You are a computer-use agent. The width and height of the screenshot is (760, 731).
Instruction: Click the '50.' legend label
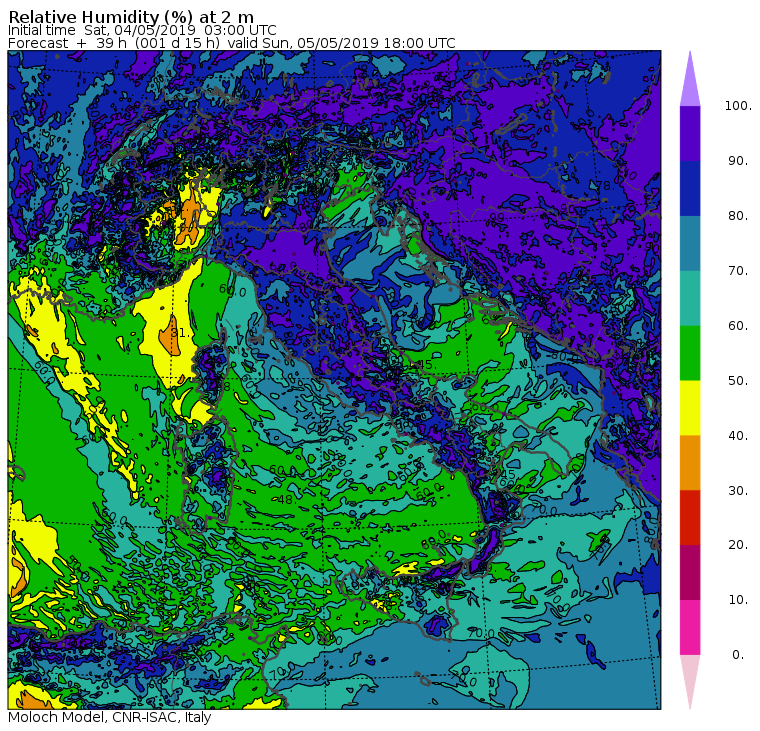coord(738,381)
